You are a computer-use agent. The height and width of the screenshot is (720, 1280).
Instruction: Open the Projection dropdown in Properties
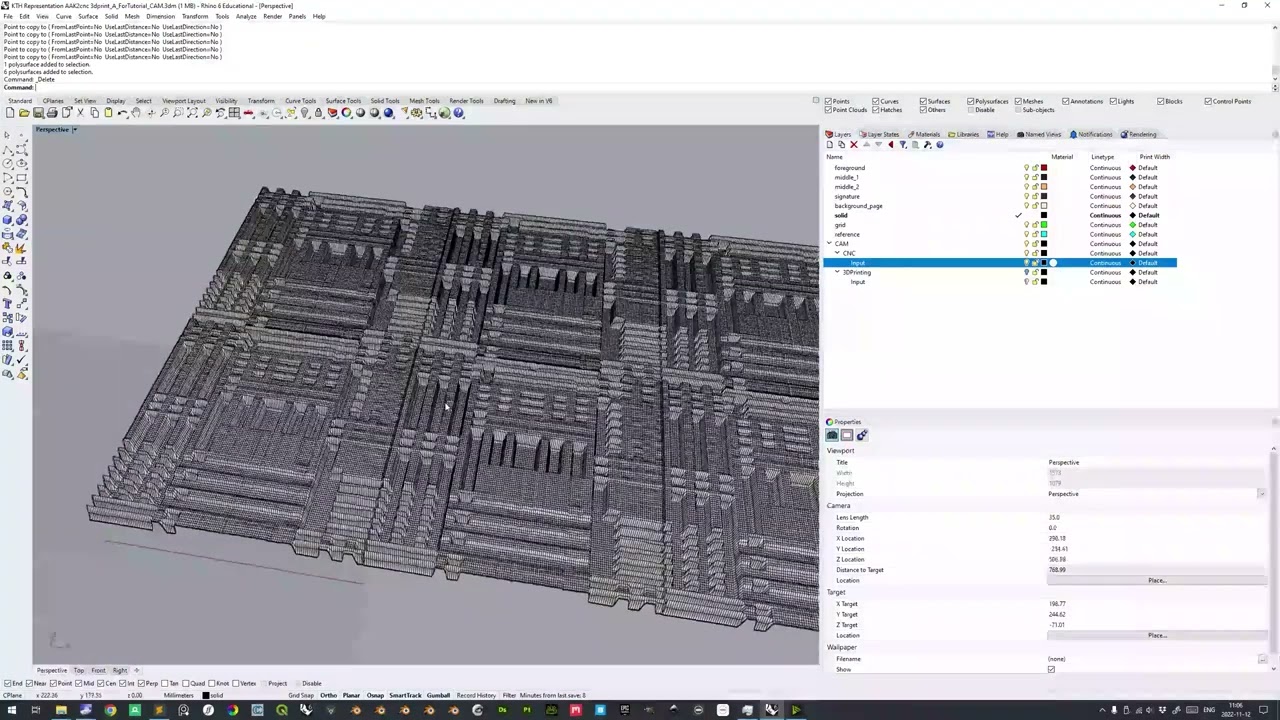tap(1261, 494)
